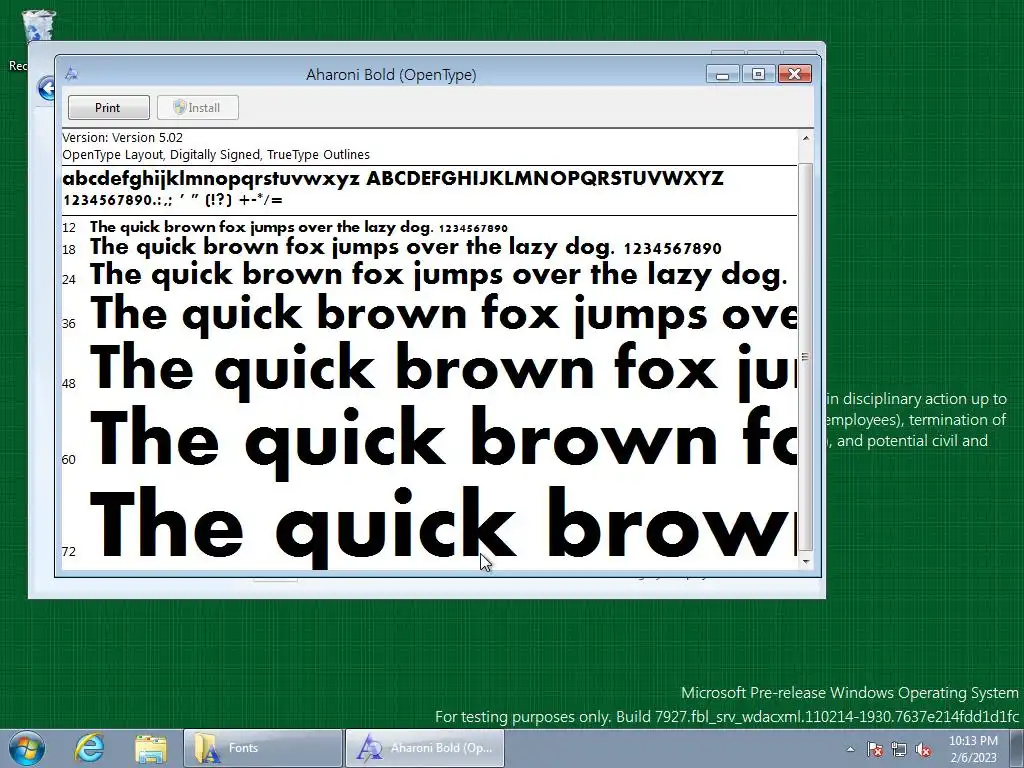Switch to the Fonts taskbar window

click(263, 748)
